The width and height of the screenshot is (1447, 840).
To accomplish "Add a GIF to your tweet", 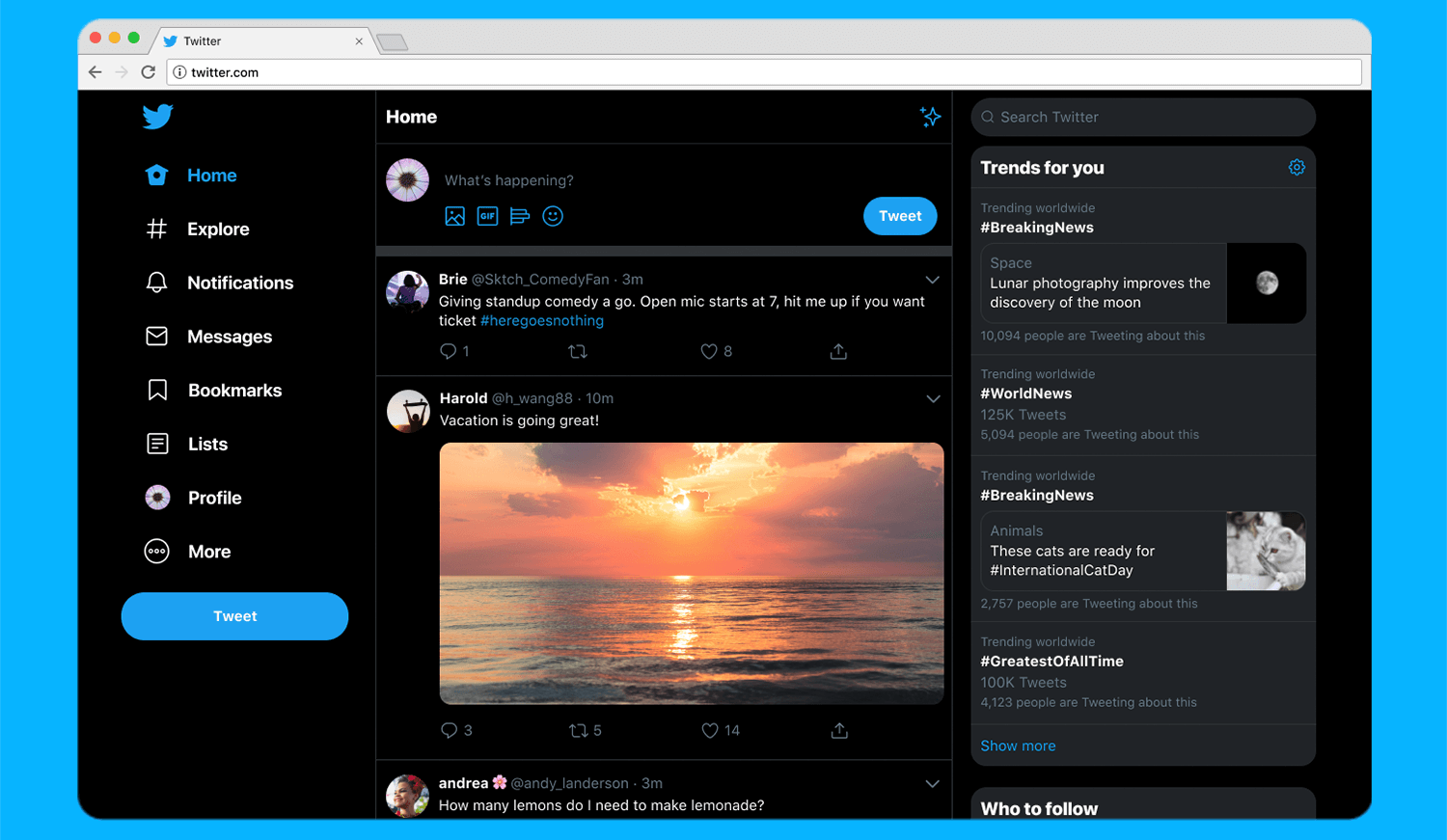I will (487, 216).
